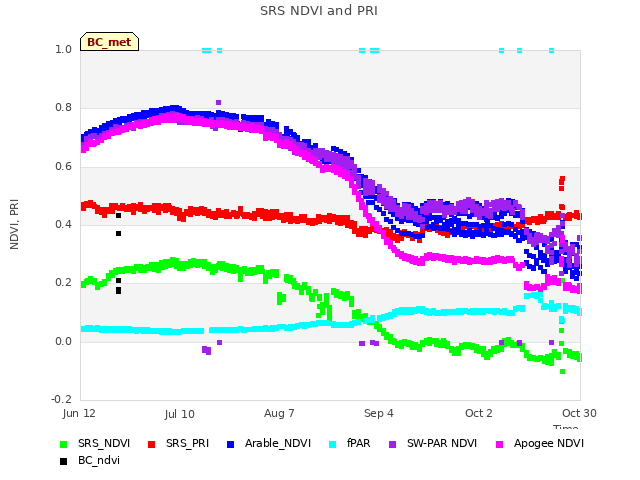
Task: Select the SRS_NDVI legend label
Action: click(x=104, y=444)
